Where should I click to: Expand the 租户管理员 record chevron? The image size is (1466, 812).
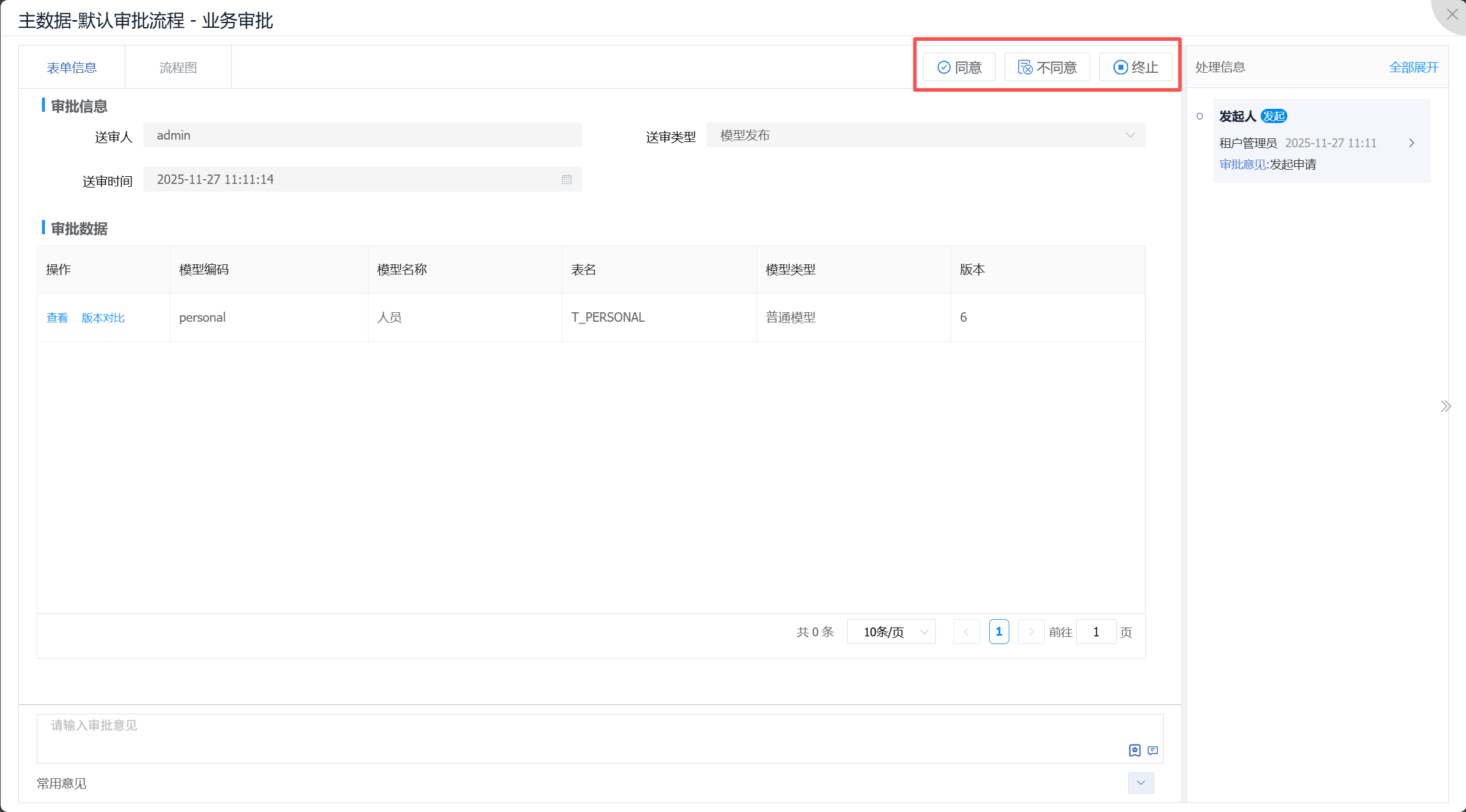1412,143
